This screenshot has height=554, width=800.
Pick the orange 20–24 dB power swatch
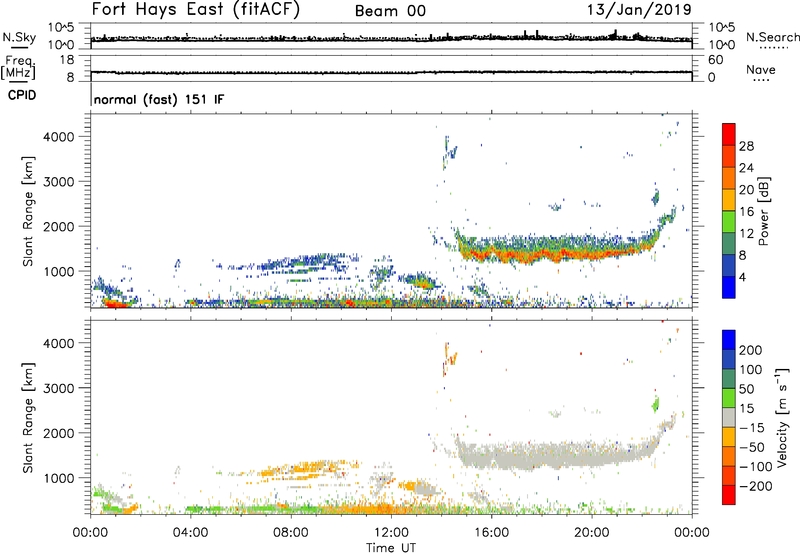pyautogui.click(x=729, y=178)
